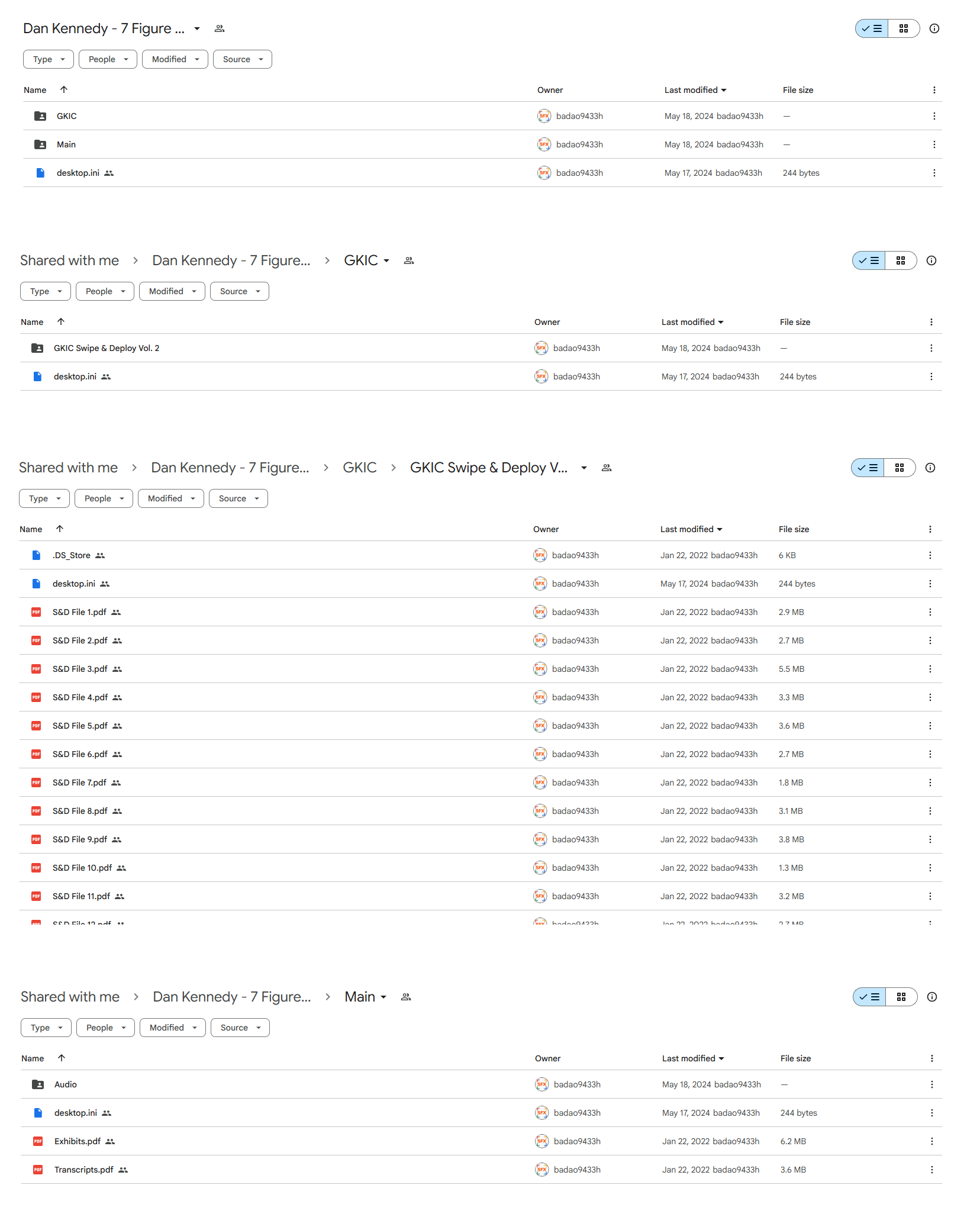Open Type filter dropdown in top section

(x=49, y=59)
